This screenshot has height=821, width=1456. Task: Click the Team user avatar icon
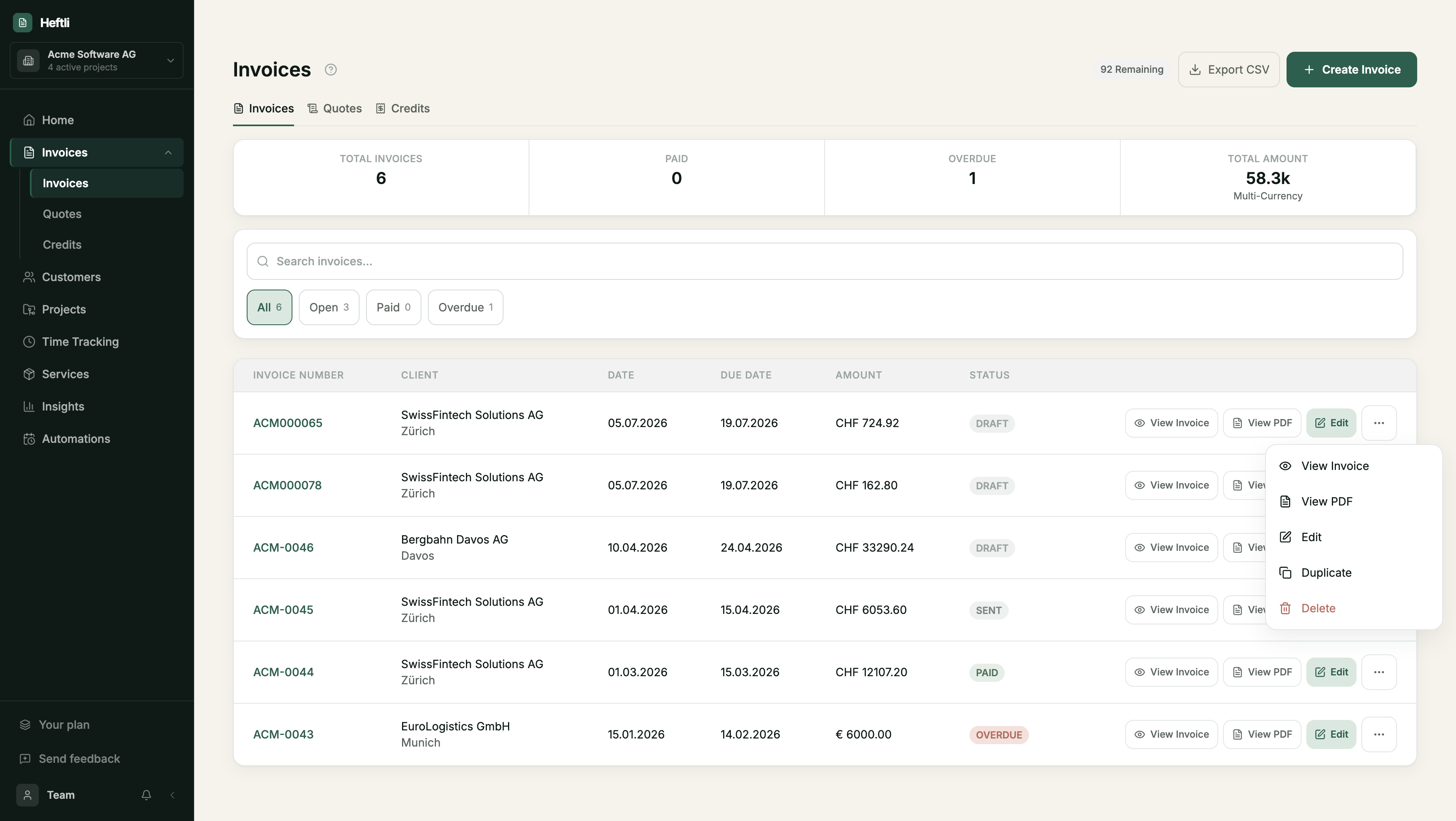click(x=27, y=794)
